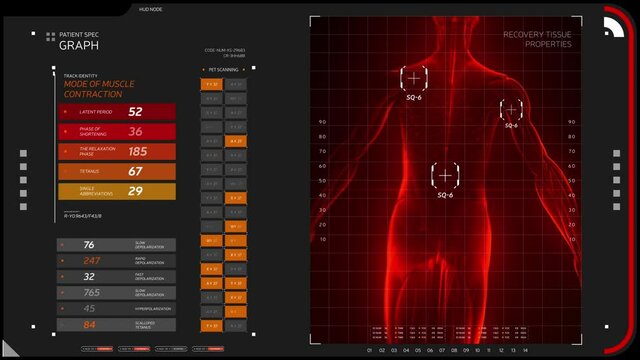
Task: Click the MODE OF MUSCLE CONTRACTION heading
Action: pyautogui.click(x=99, y=89)
